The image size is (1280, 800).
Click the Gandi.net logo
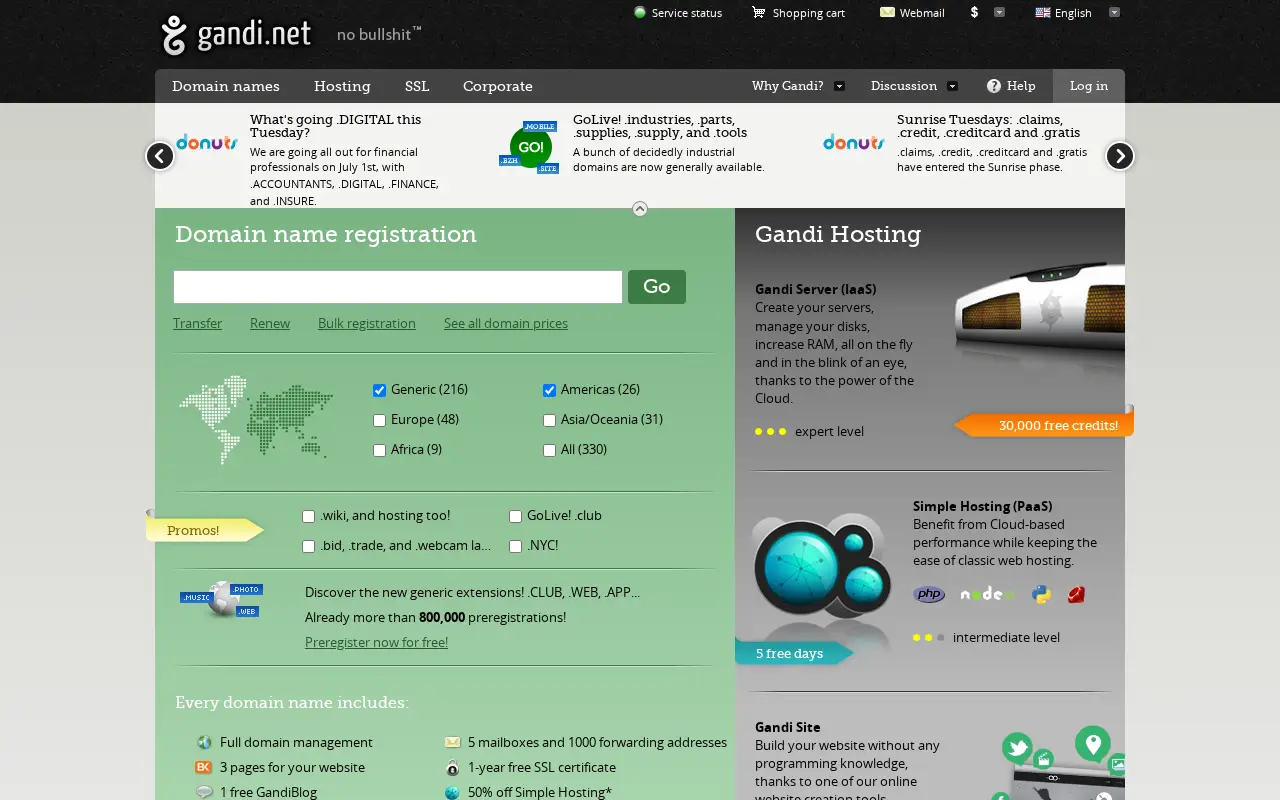click(236, 35)
